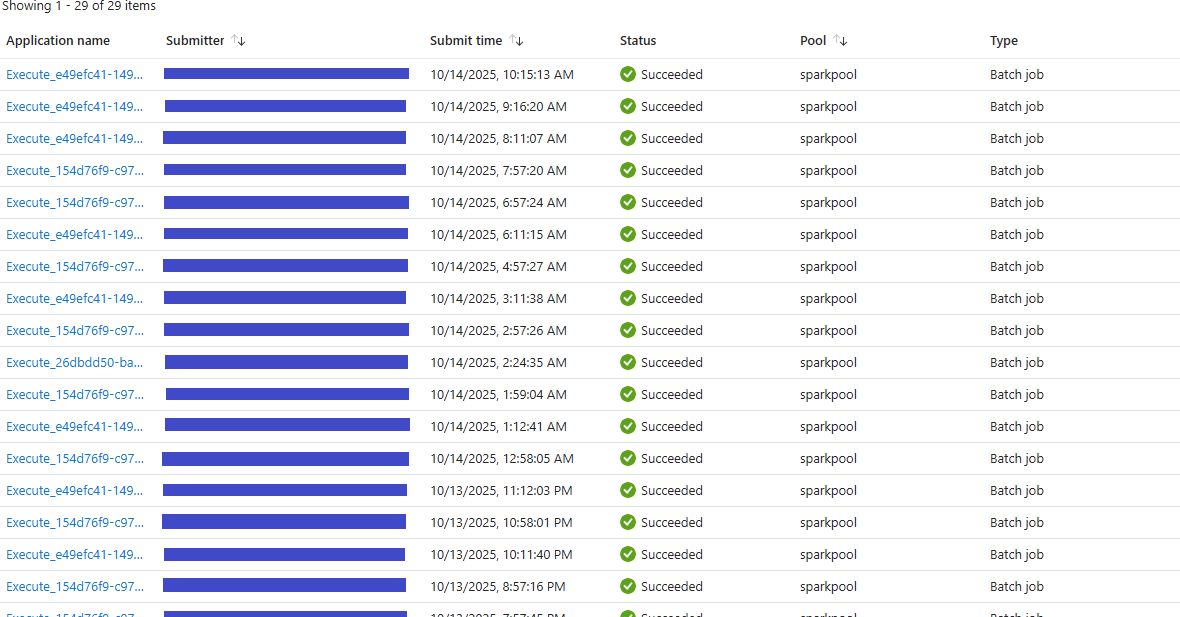Open application submitted 10/14/2025, 3:11:38 AM
Viewport: 1180px width, 617px height.
coord(75,299)
